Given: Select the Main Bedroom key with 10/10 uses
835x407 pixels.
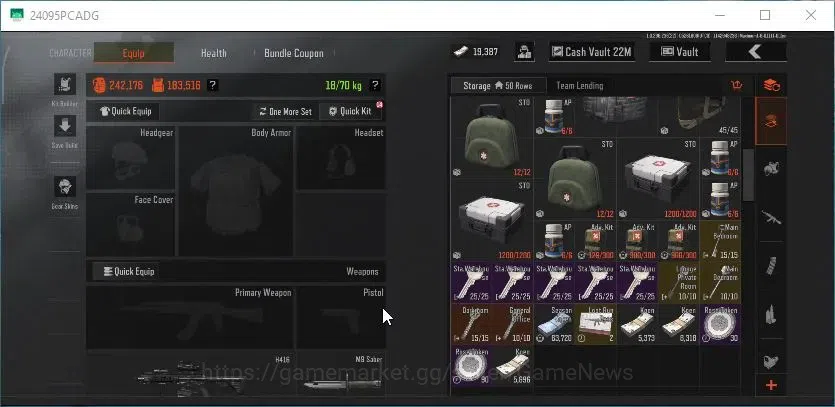Looking at the screenshot, I should (720, 282).
